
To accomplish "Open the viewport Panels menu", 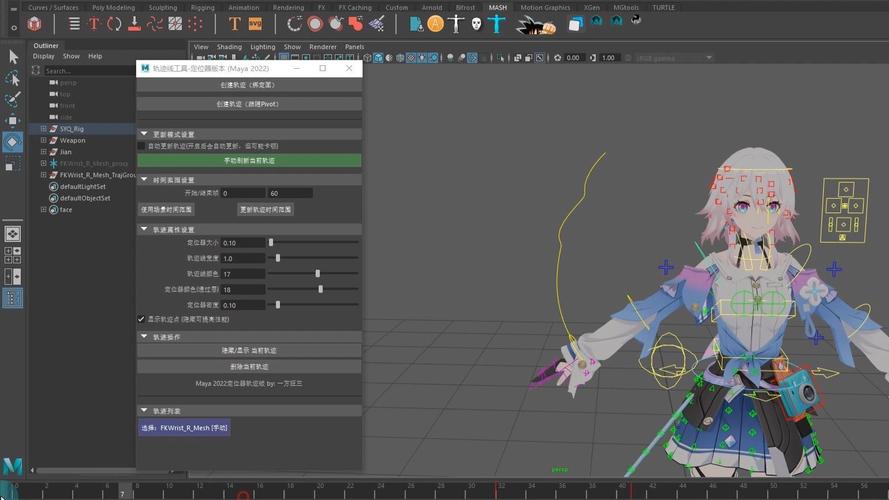I will click(x=354, y=47).
